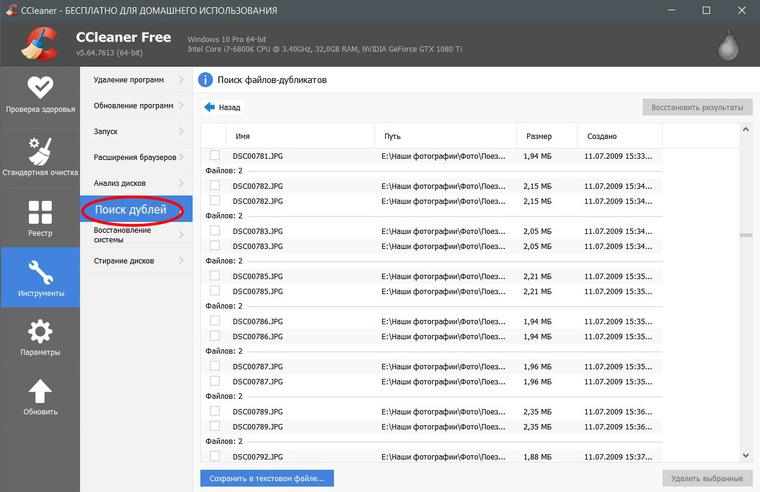
Task: Go back with Назад button
Action: [x=222, y=107]
